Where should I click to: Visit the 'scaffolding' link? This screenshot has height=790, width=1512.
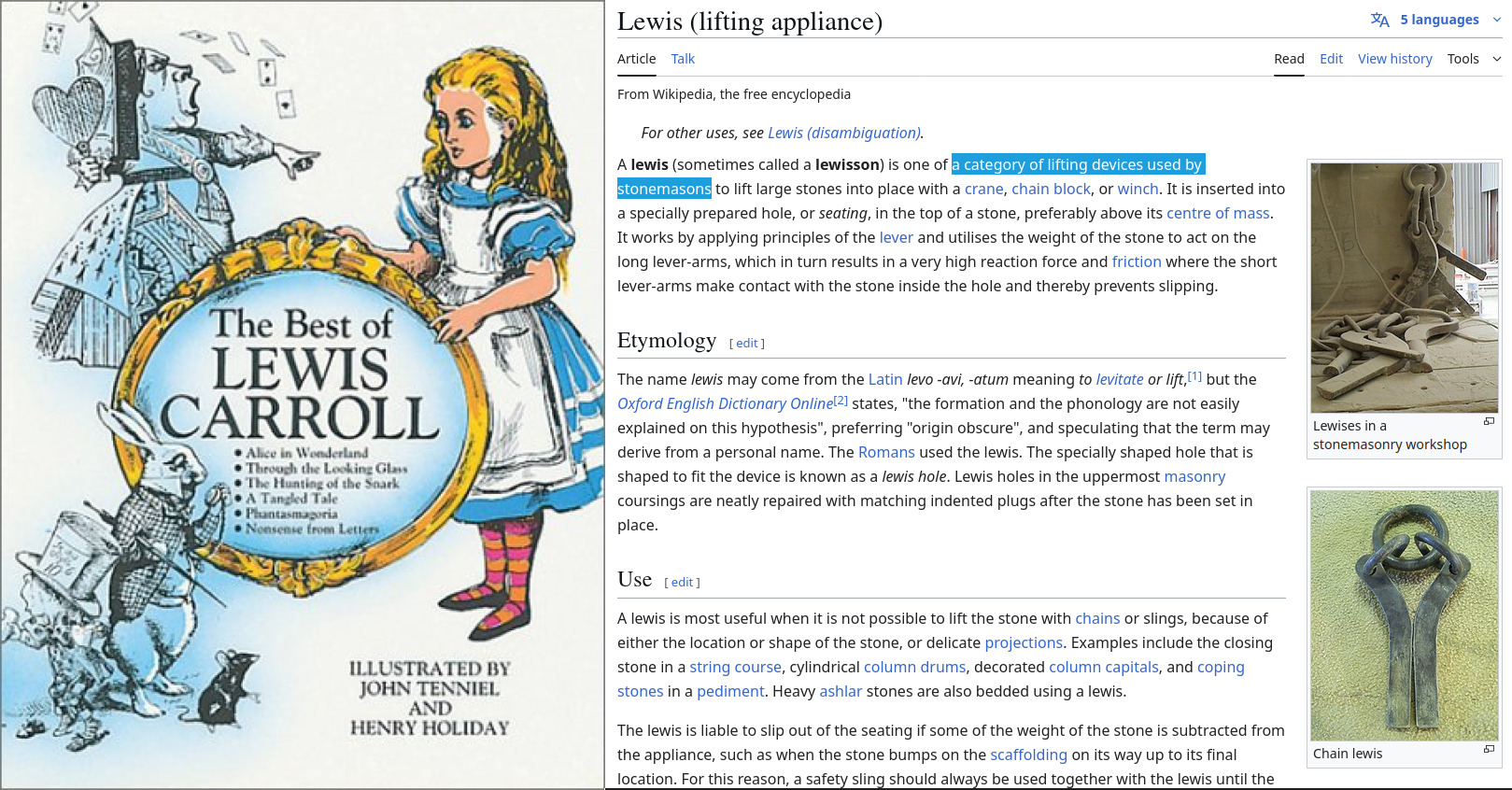coord(1028,755)
